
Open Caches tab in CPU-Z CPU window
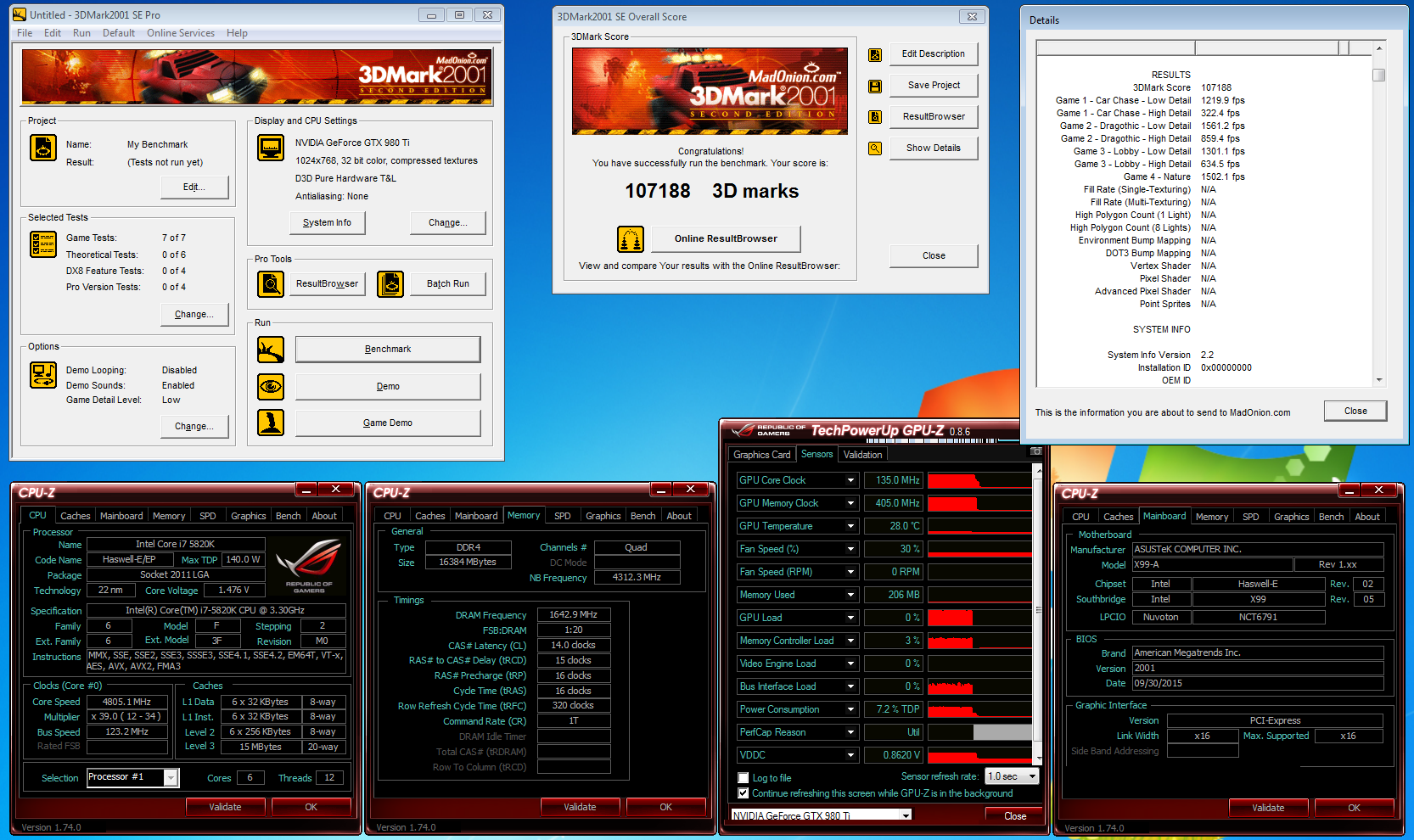[75, 516]
